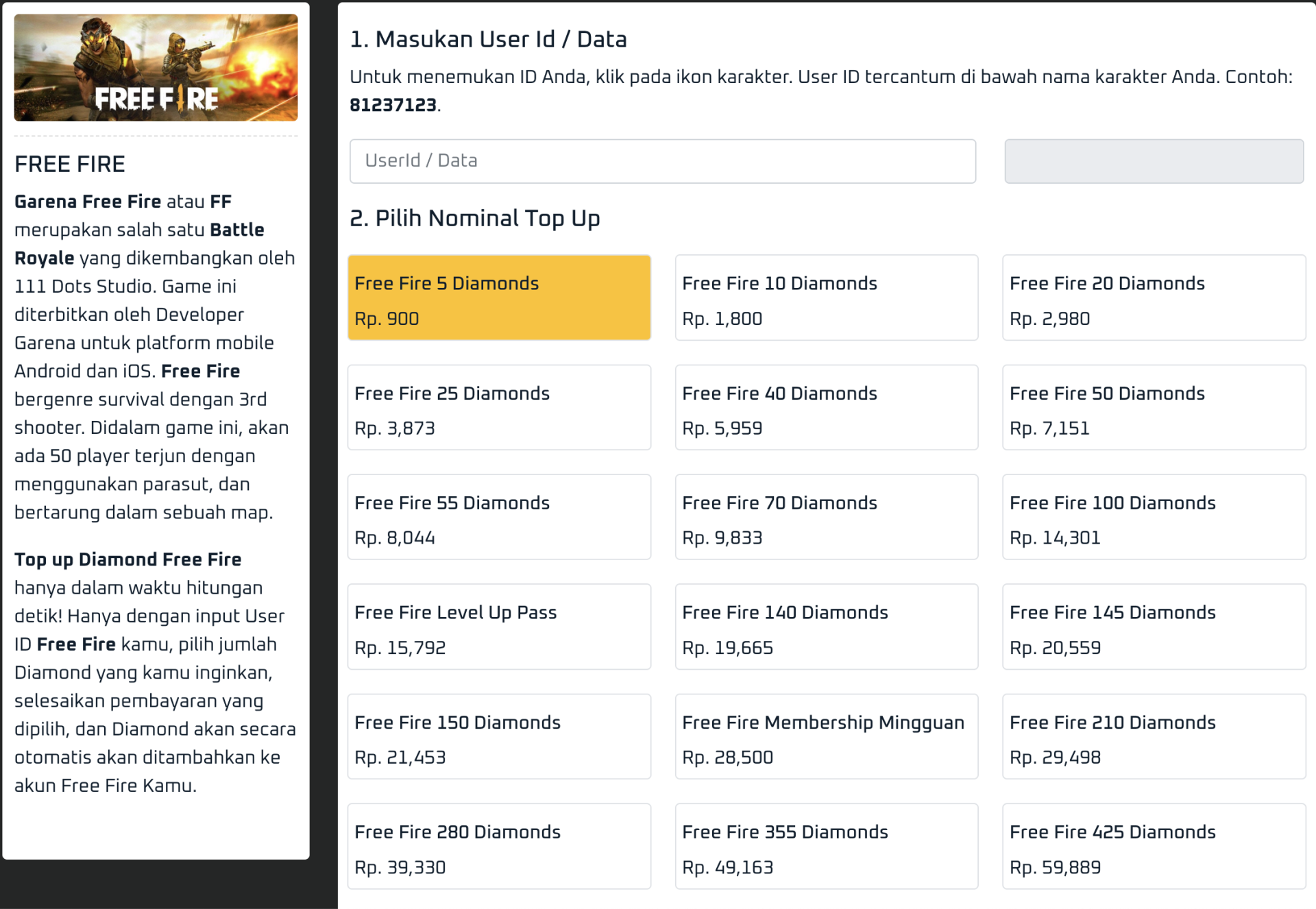Choose the Free Fire Level Up Pass
This screenshot has width=1316, height=909.
coord(498,627)
